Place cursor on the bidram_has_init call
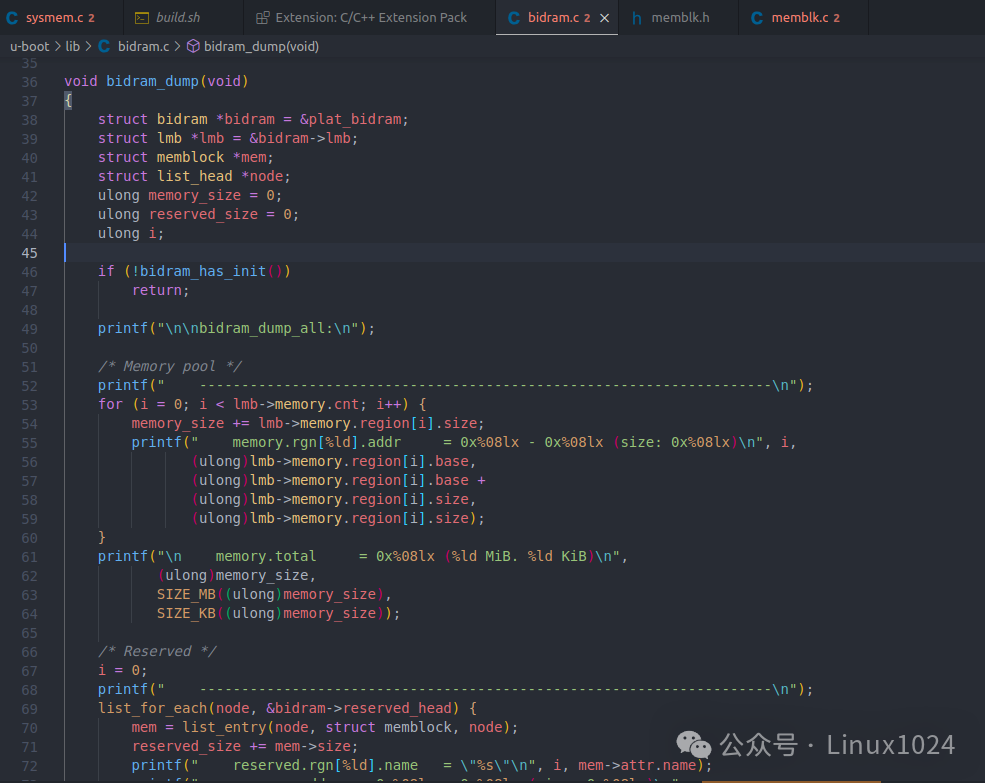The image size is (985, 783). coord(204,271)
